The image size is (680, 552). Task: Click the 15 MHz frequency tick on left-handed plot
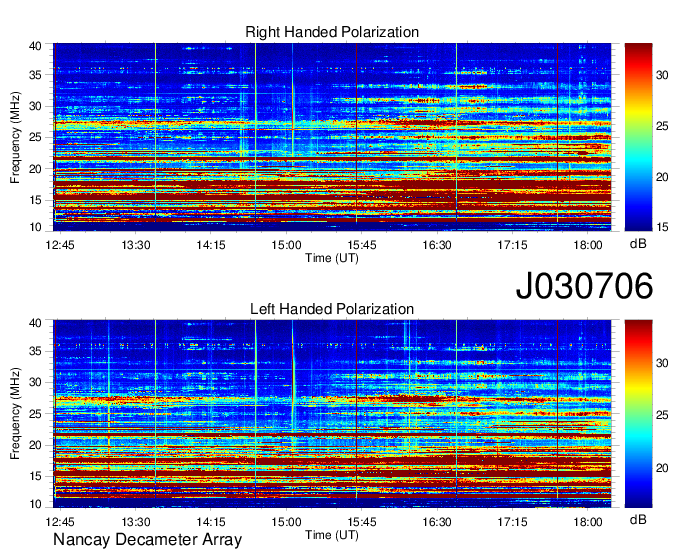tap(36, 476)
